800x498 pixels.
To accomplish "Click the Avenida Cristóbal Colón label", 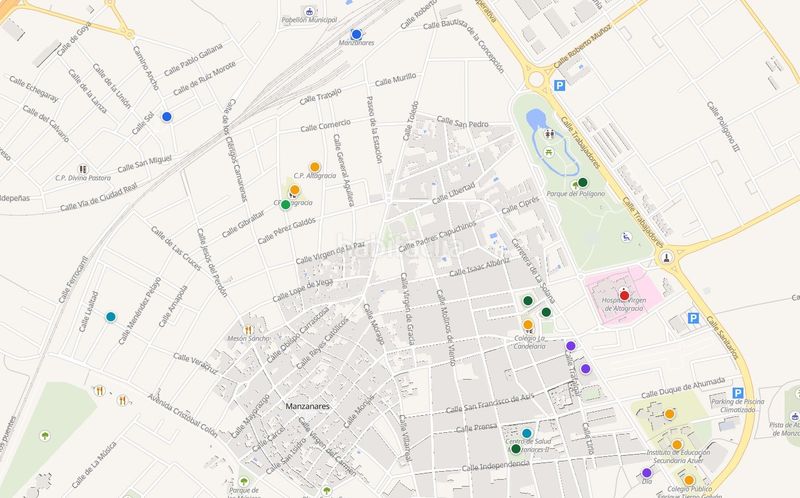I will tap(183, 415).
